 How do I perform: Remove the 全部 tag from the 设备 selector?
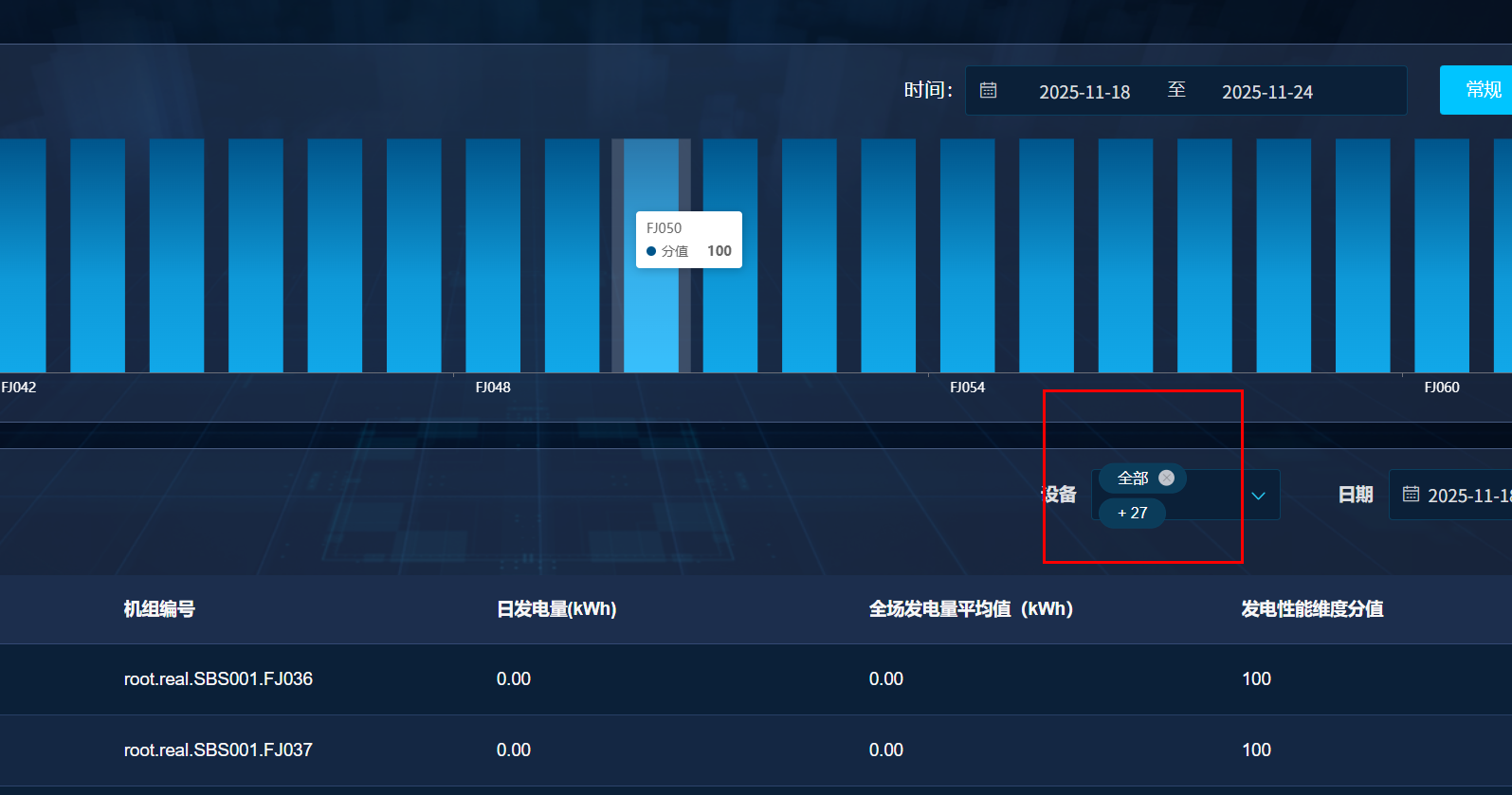click(1166, 479)
